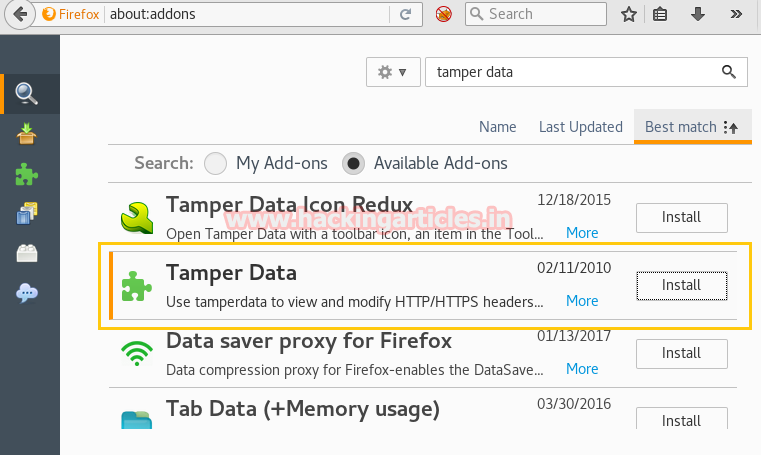Open the Extensions puzzle piece category

27,174
